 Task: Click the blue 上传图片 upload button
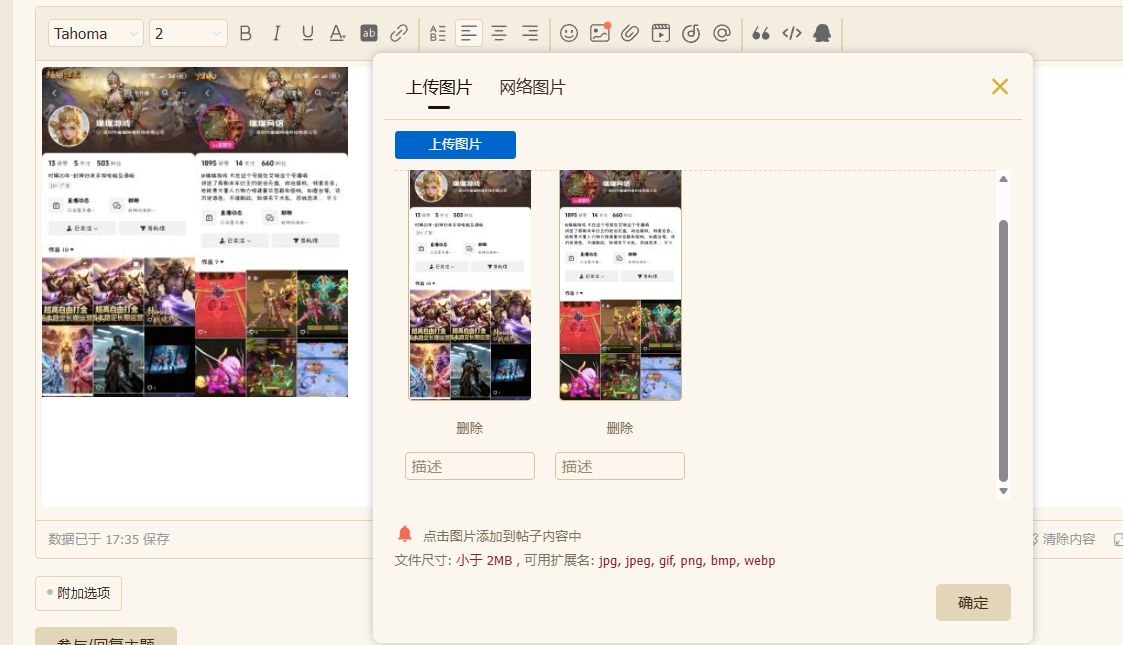coord(456,145)
